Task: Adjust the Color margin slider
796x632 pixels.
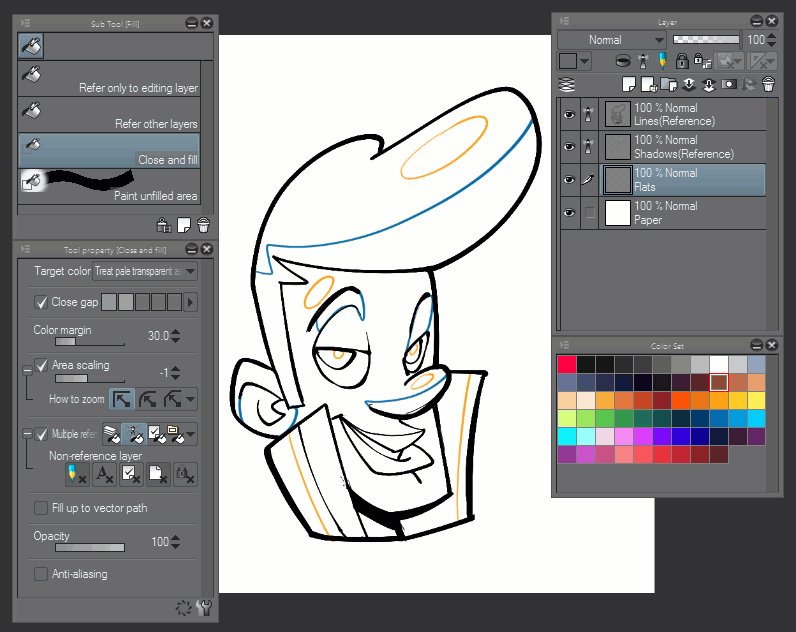Action: click(x=90, y=342)
